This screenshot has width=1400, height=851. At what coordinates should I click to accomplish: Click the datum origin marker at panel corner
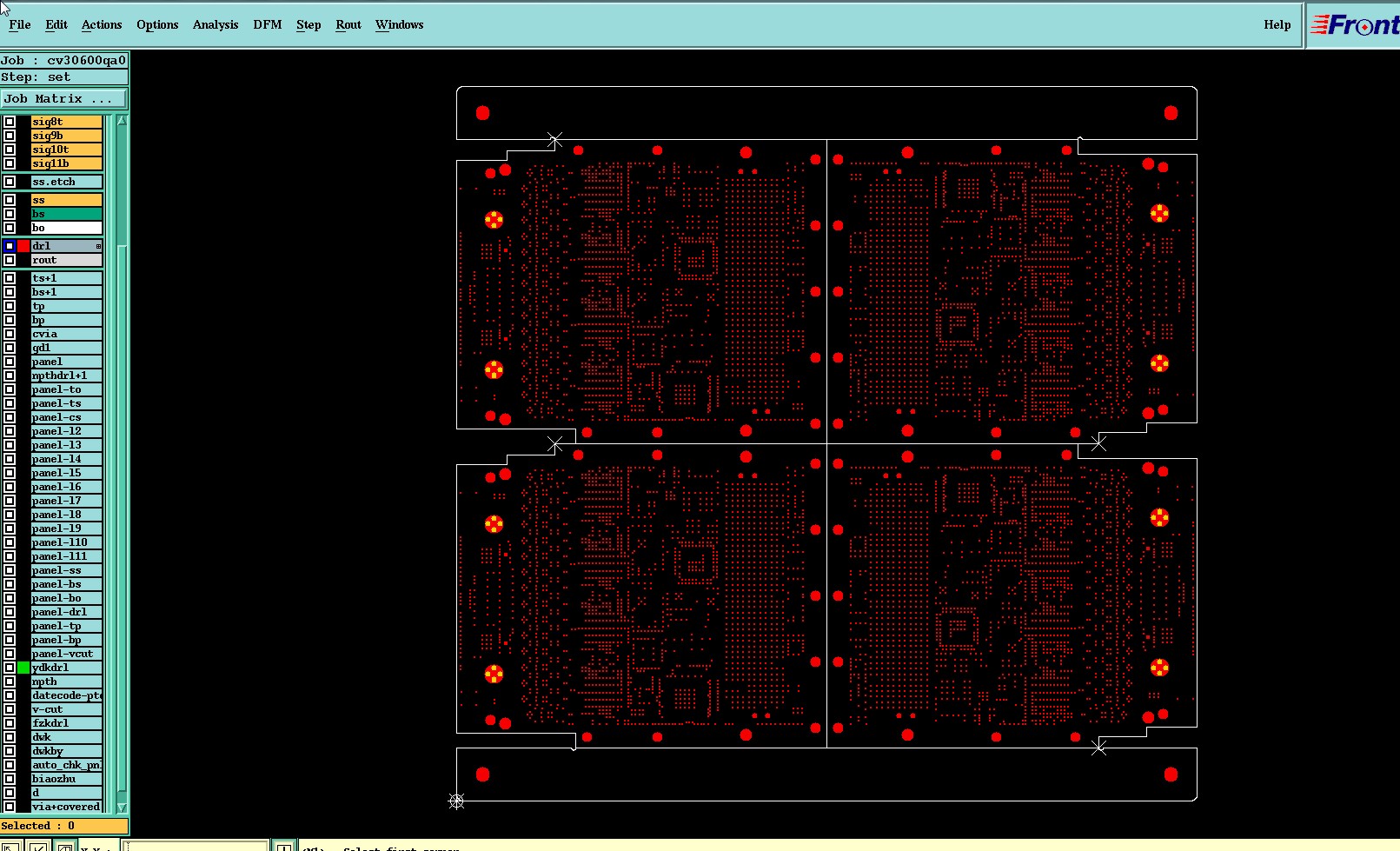(456, 801)
